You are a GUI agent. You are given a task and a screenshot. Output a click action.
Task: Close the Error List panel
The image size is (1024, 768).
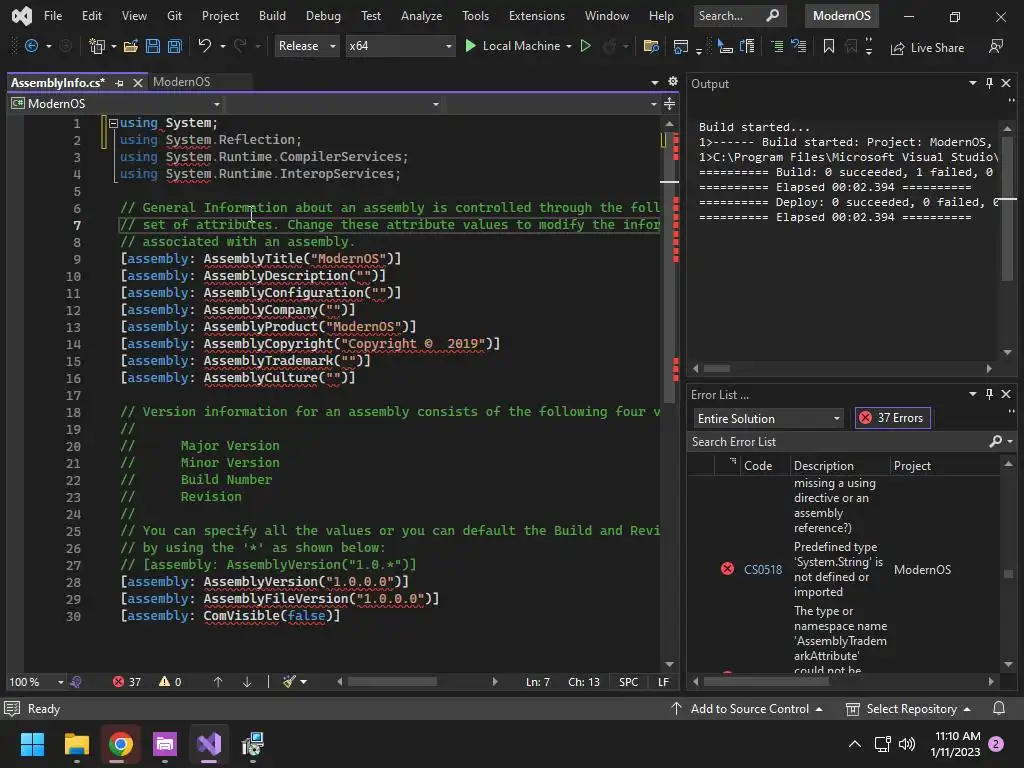click(x=1006, y=394)
